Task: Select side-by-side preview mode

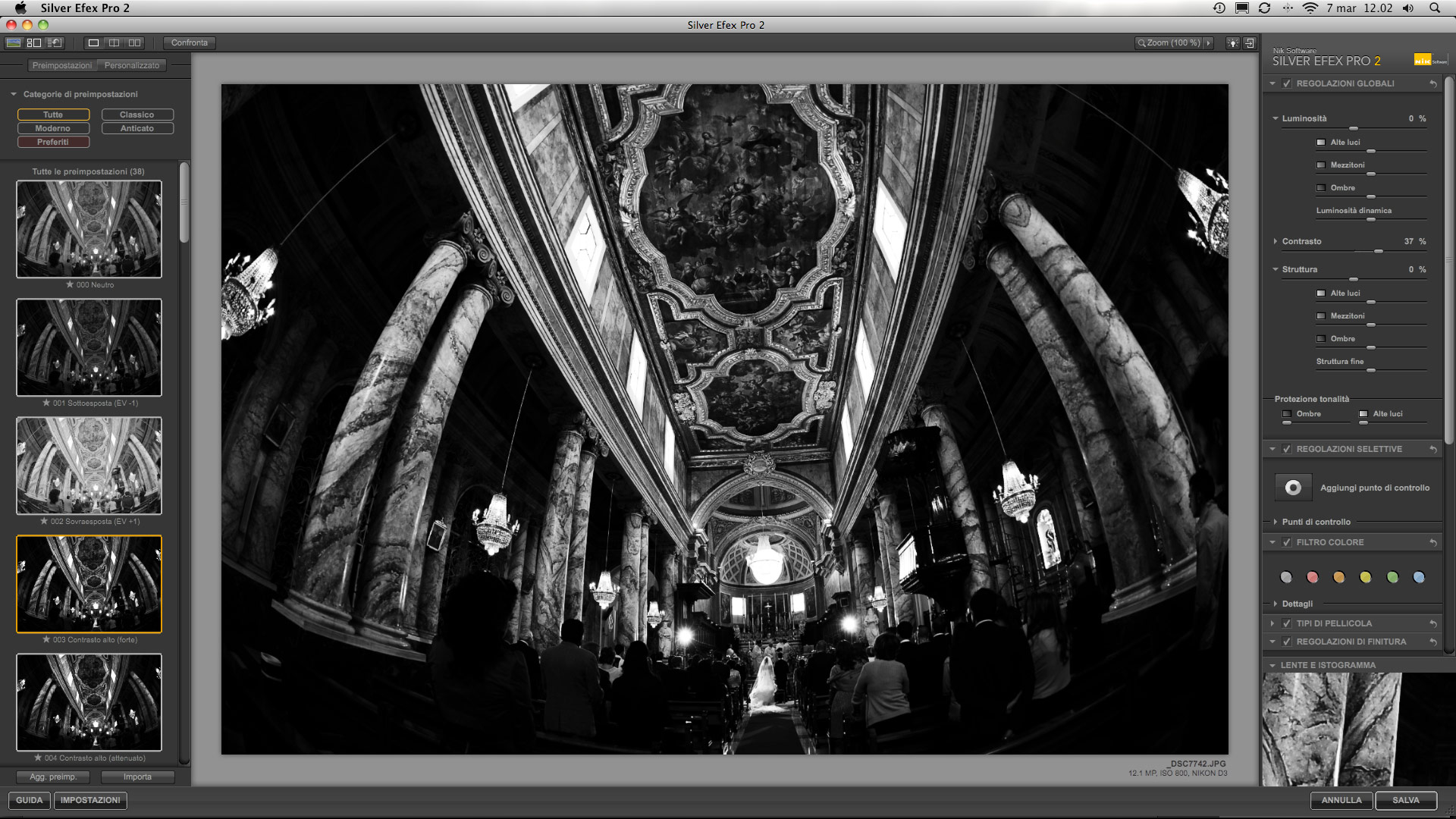Action: [x=135, y=43]
